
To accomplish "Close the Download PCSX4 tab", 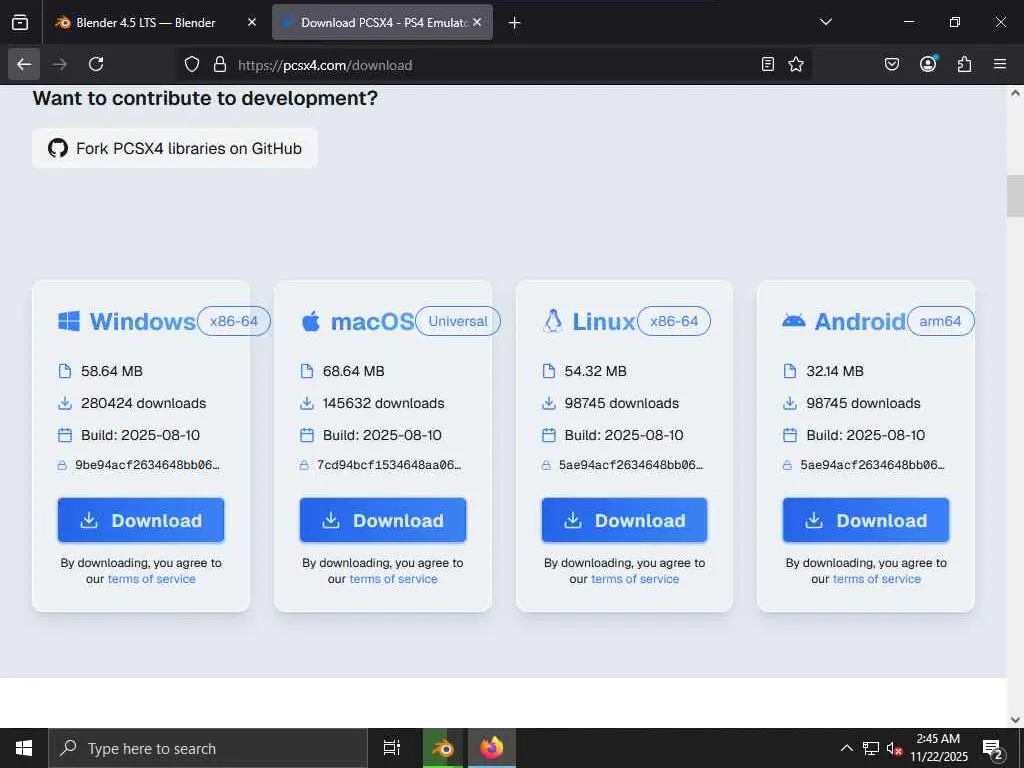I will pyautogui.click(x=477, y=22).
